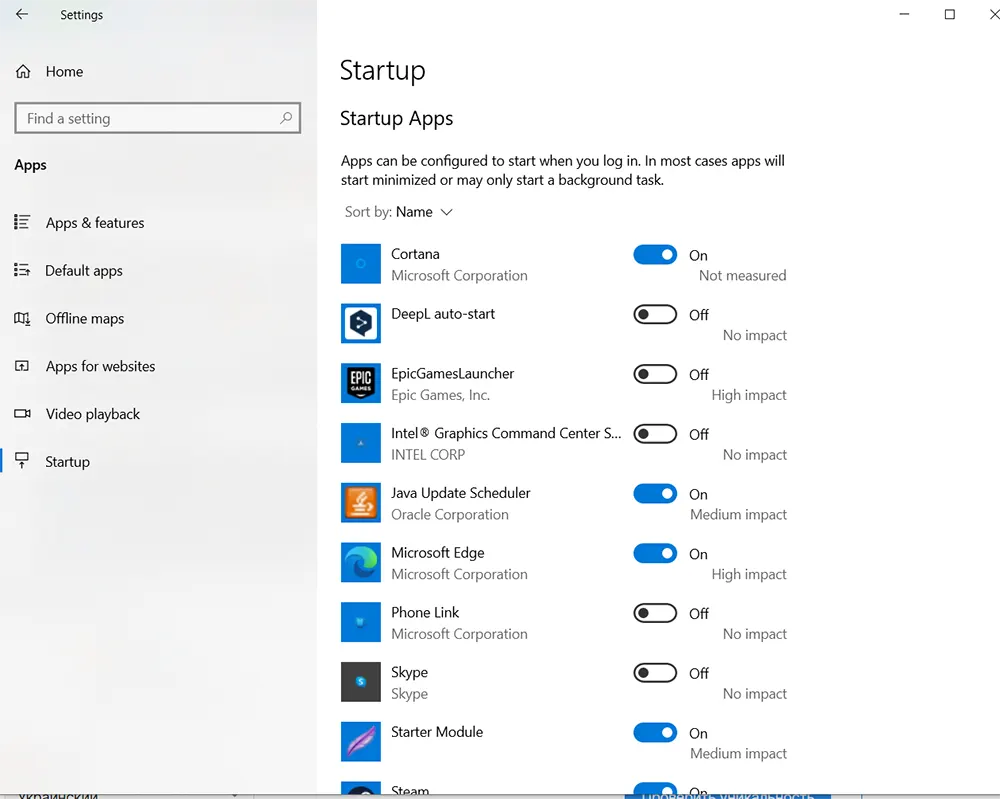1000x799 pixels.
Task: Open Apps & features page
Action: pos(94,223)
